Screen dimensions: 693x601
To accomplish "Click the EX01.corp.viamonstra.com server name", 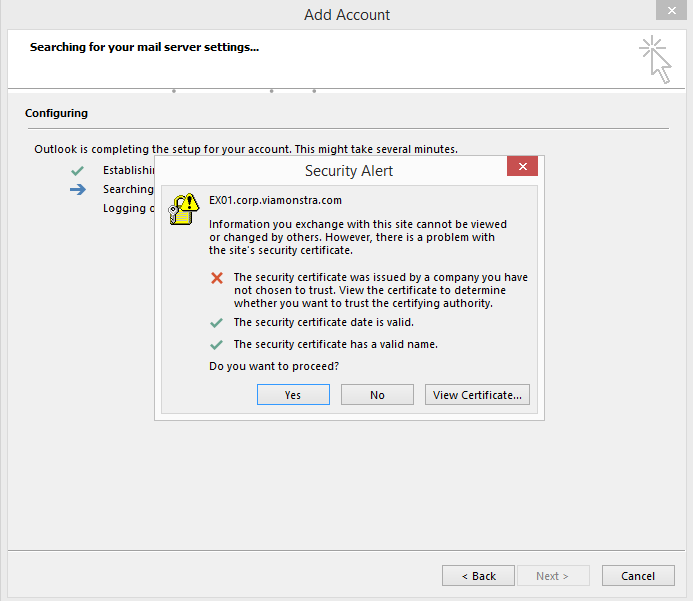I will click(x=275, y=200).
